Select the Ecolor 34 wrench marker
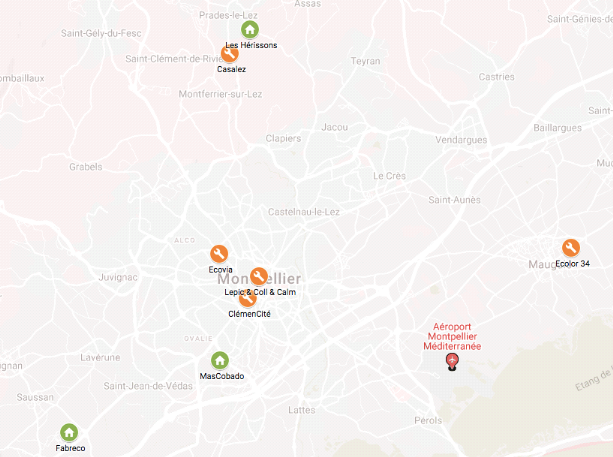This screenshot has width=613, height=457. tap(571, 248)
